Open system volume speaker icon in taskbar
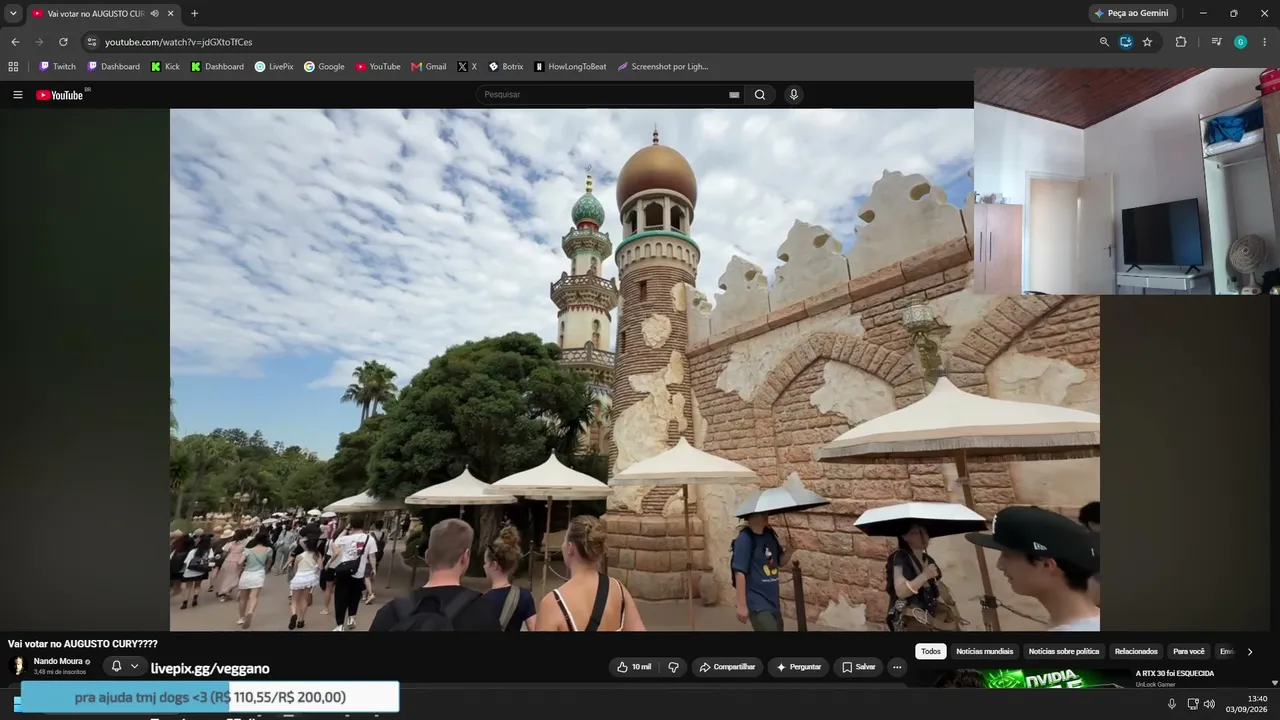Image resolution: width=1280 pixels, height=720 pixels. click(1209, 704)
